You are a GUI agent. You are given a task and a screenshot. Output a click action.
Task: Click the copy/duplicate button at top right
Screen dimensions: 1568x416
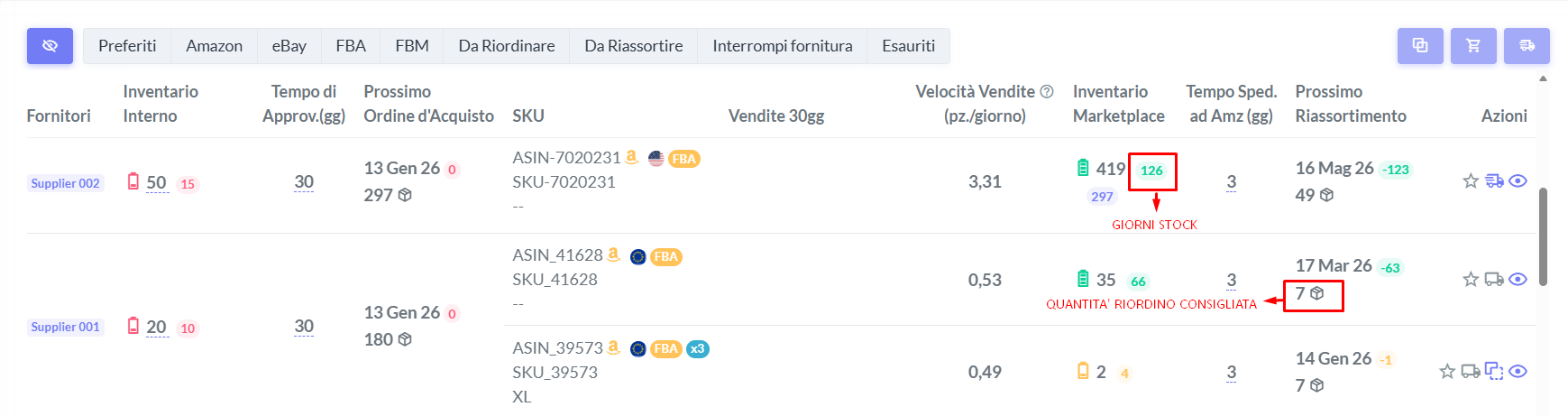click(1420, 46)
